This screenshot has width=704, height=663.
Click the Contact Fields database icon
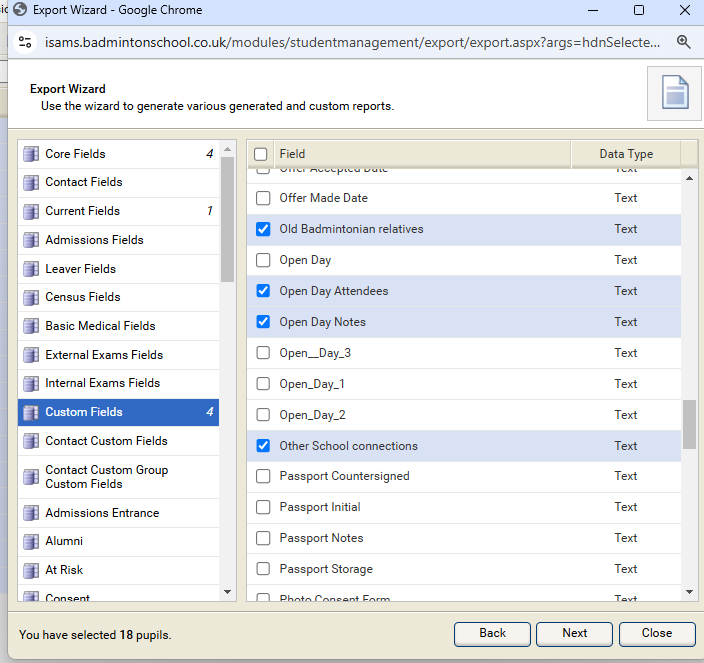click(31, 183)
